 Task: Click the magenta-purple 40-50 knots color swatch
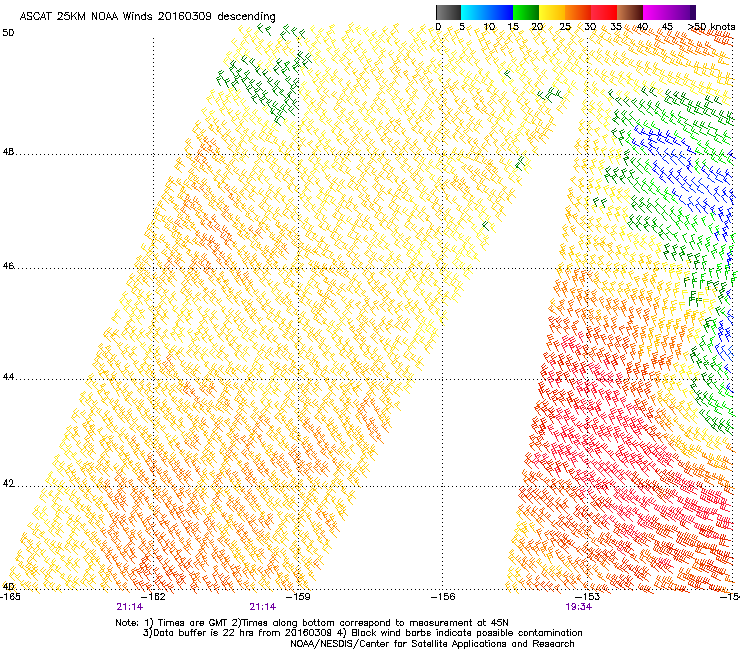point(669,12)
